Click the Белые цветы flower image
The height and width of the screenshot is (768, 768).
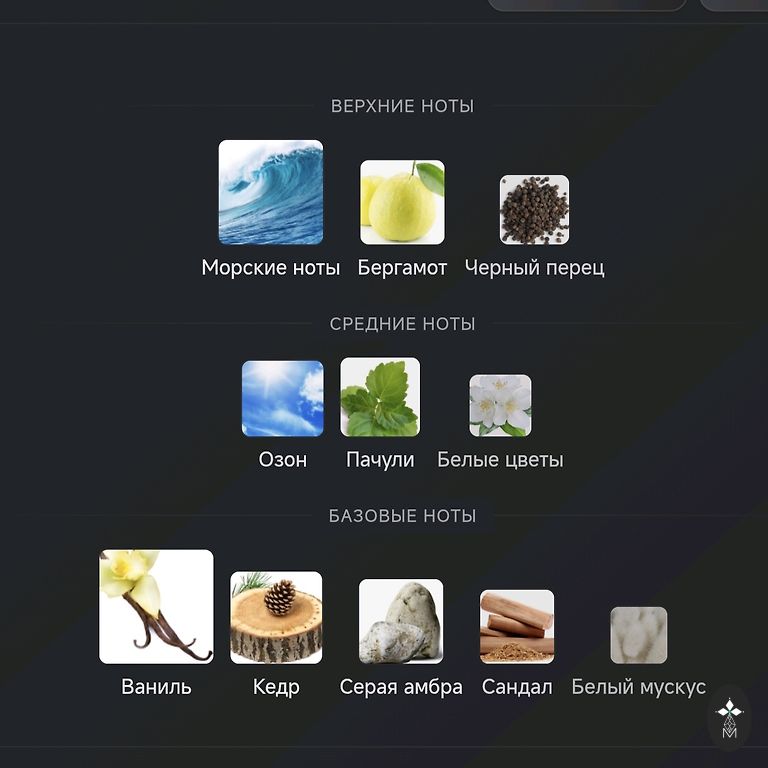[500, 405]
